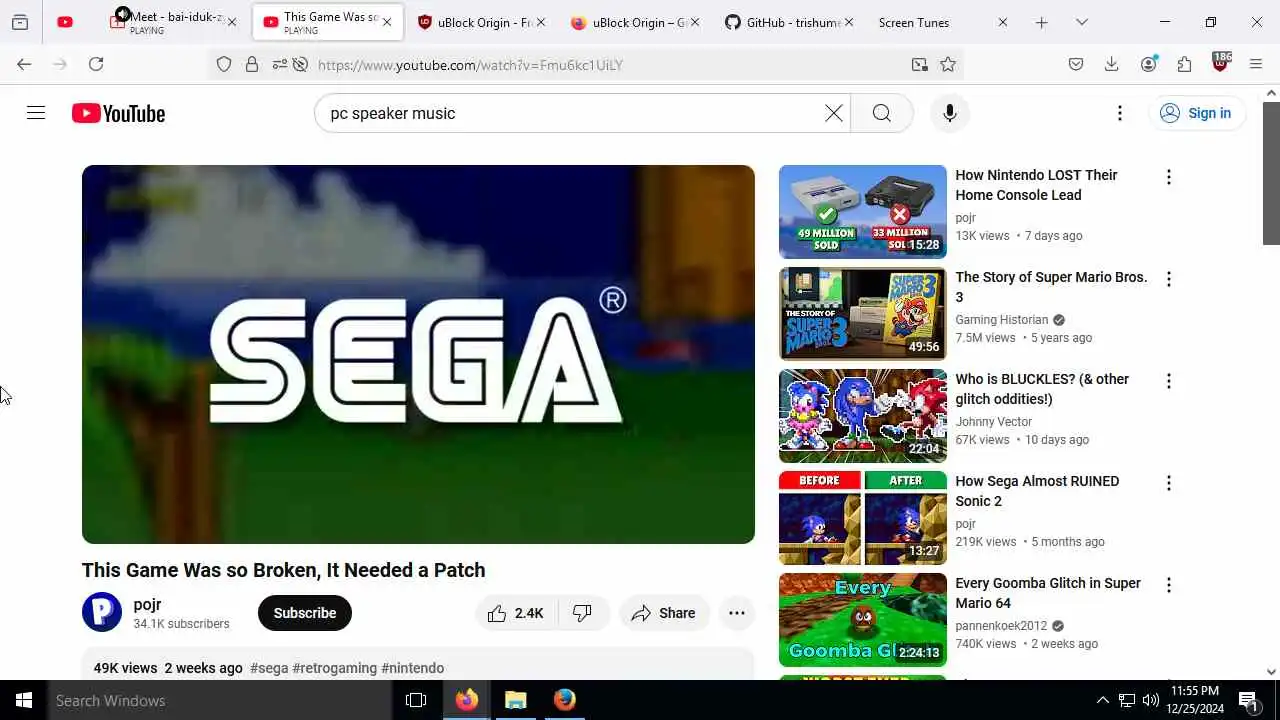Open Firefox downloads panel
1280x720 pixels.
1111,64
